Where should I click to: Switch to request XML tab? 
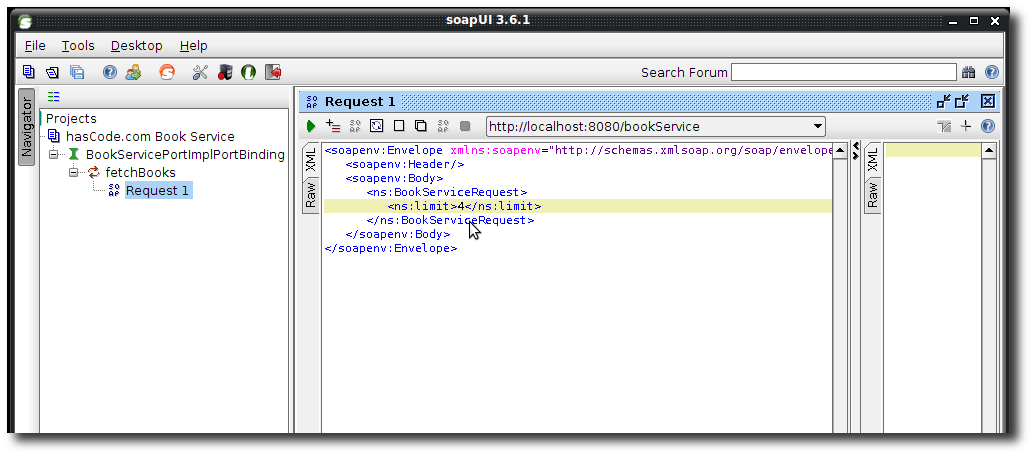point(311,159)
